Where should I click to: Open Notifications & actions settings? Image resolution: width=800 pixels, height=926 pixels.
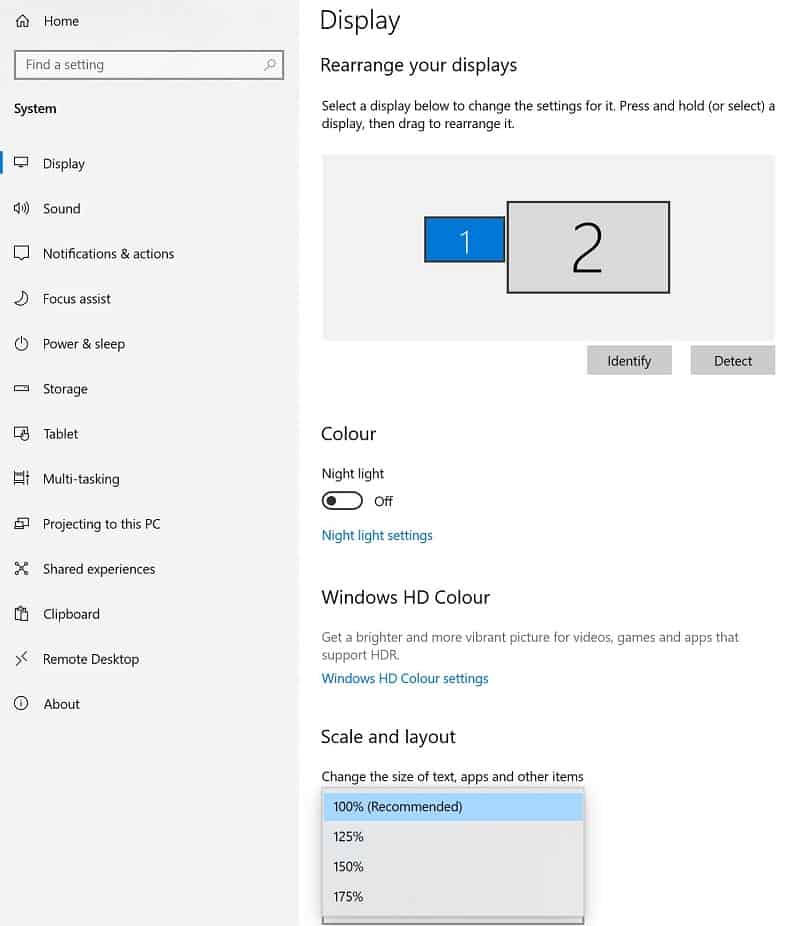tap(108, 253)
